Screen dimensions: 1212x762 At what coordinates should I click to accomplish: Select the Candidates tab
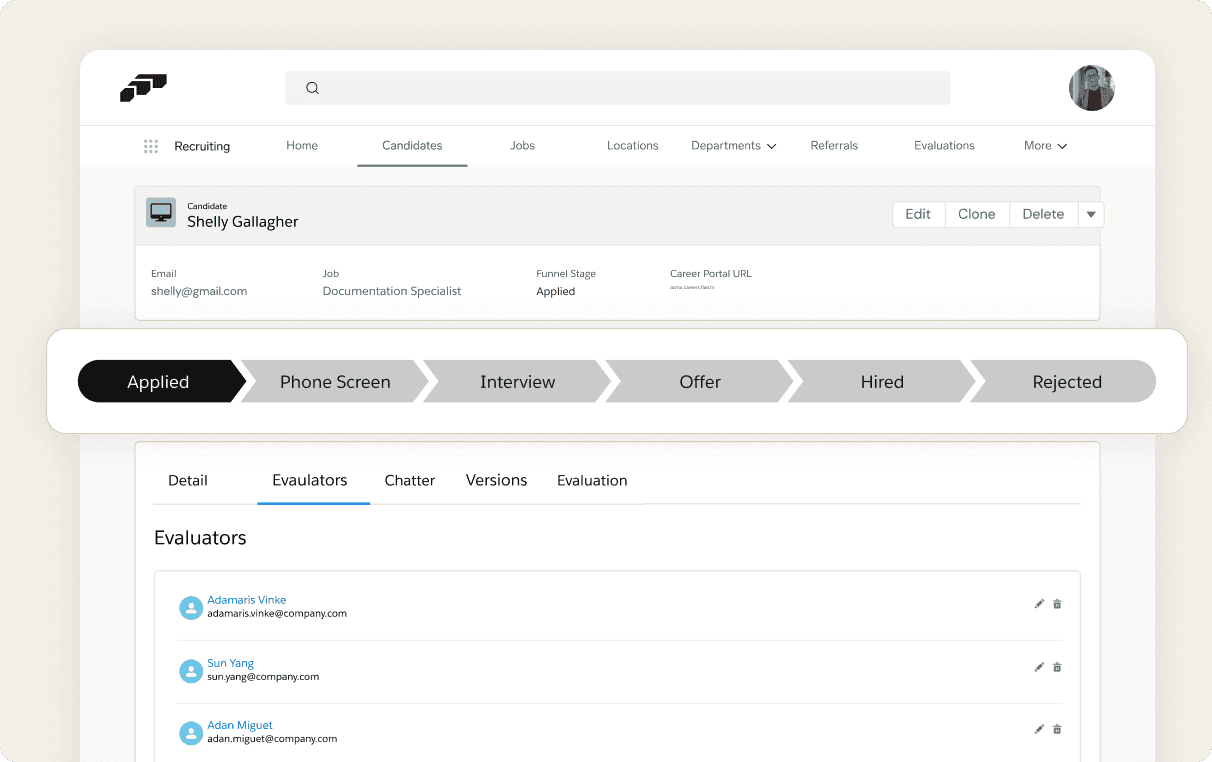[412, 146]
